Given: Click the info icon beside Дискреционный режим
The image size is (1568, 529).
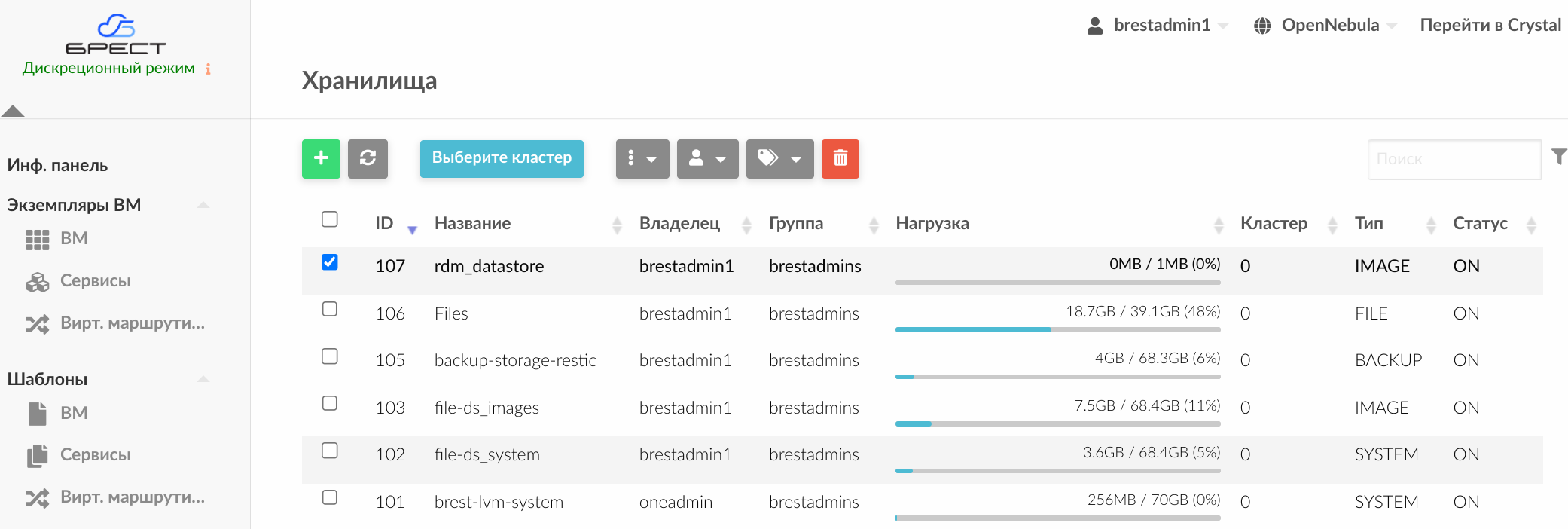Looking at the screenshot, I should pyautogui.click(x=208, y=69).
